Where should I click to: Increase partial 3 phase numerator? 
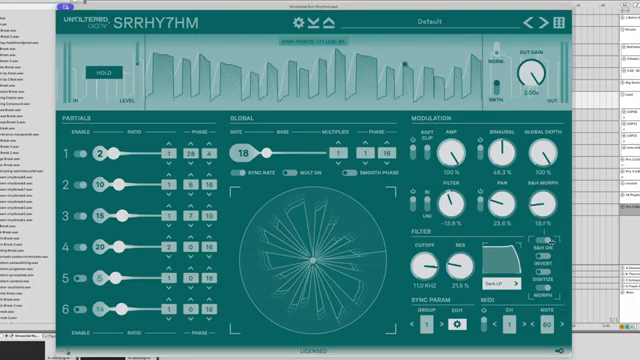point(191,206)
